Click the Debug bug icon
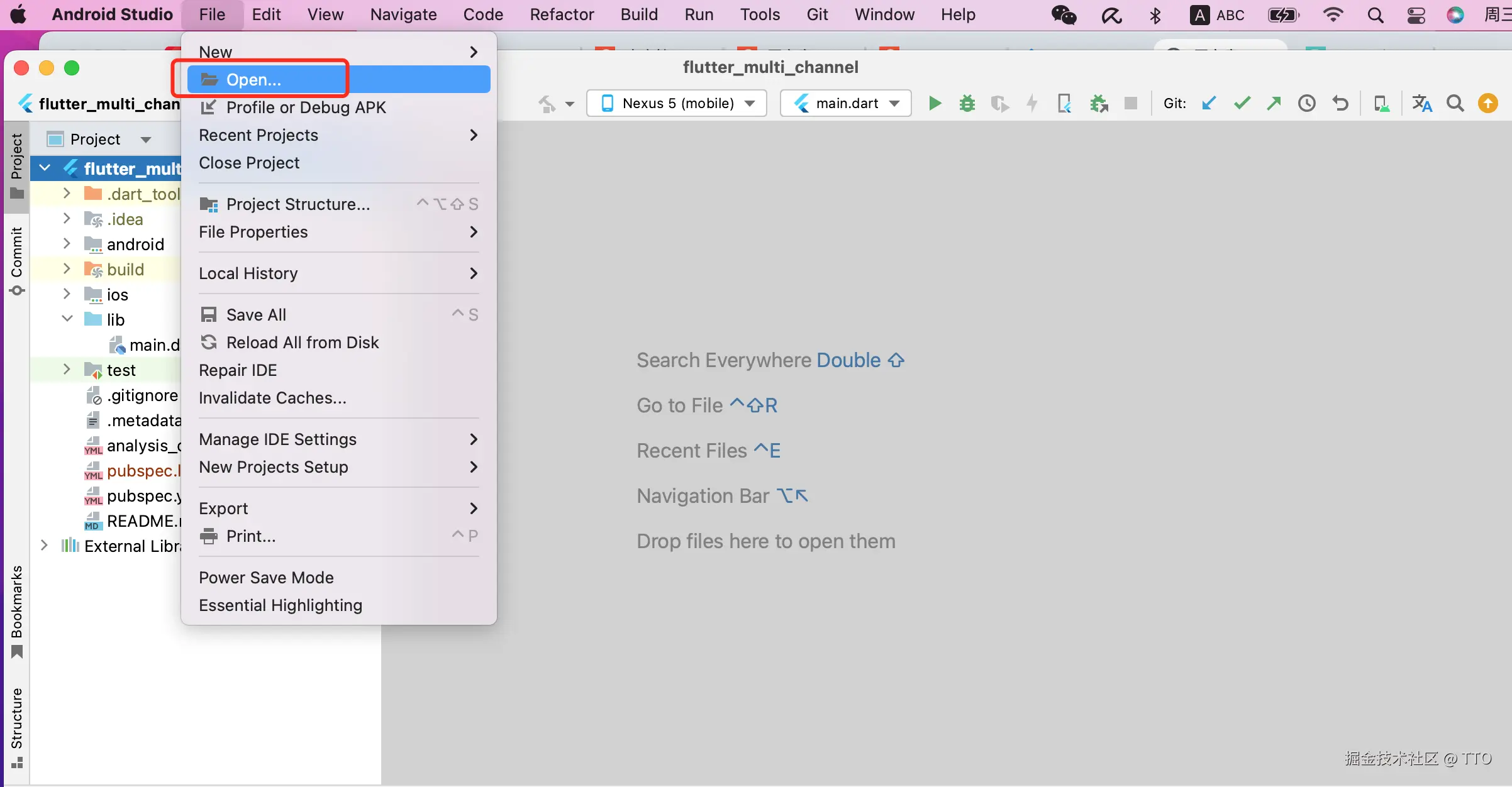The image size is (1512, 787). (x=967, y=103)
